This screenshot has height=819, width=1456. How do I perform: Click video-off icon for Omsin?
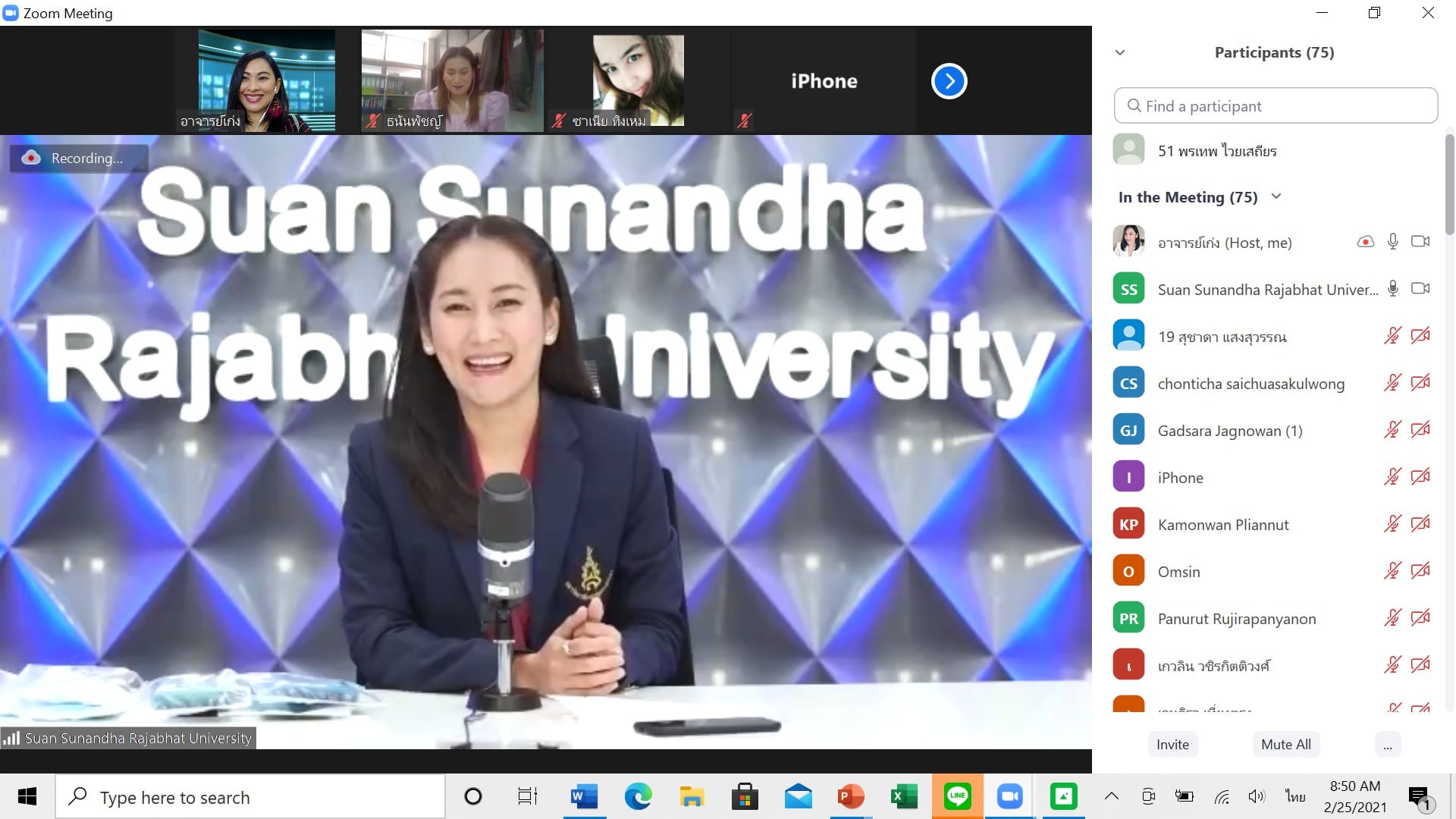click(x=1420, y=571)
